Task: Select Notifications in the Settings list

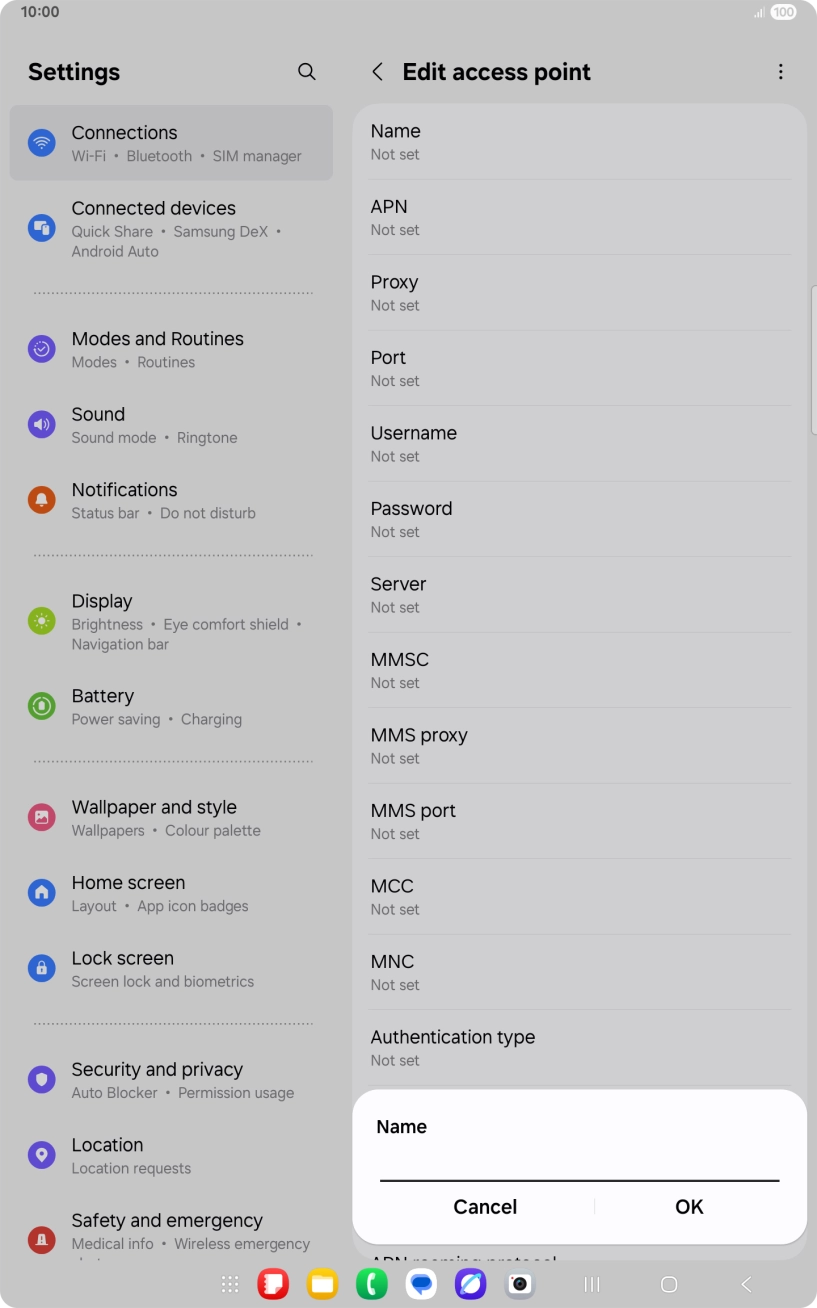Action: click(x=171, y=500)
